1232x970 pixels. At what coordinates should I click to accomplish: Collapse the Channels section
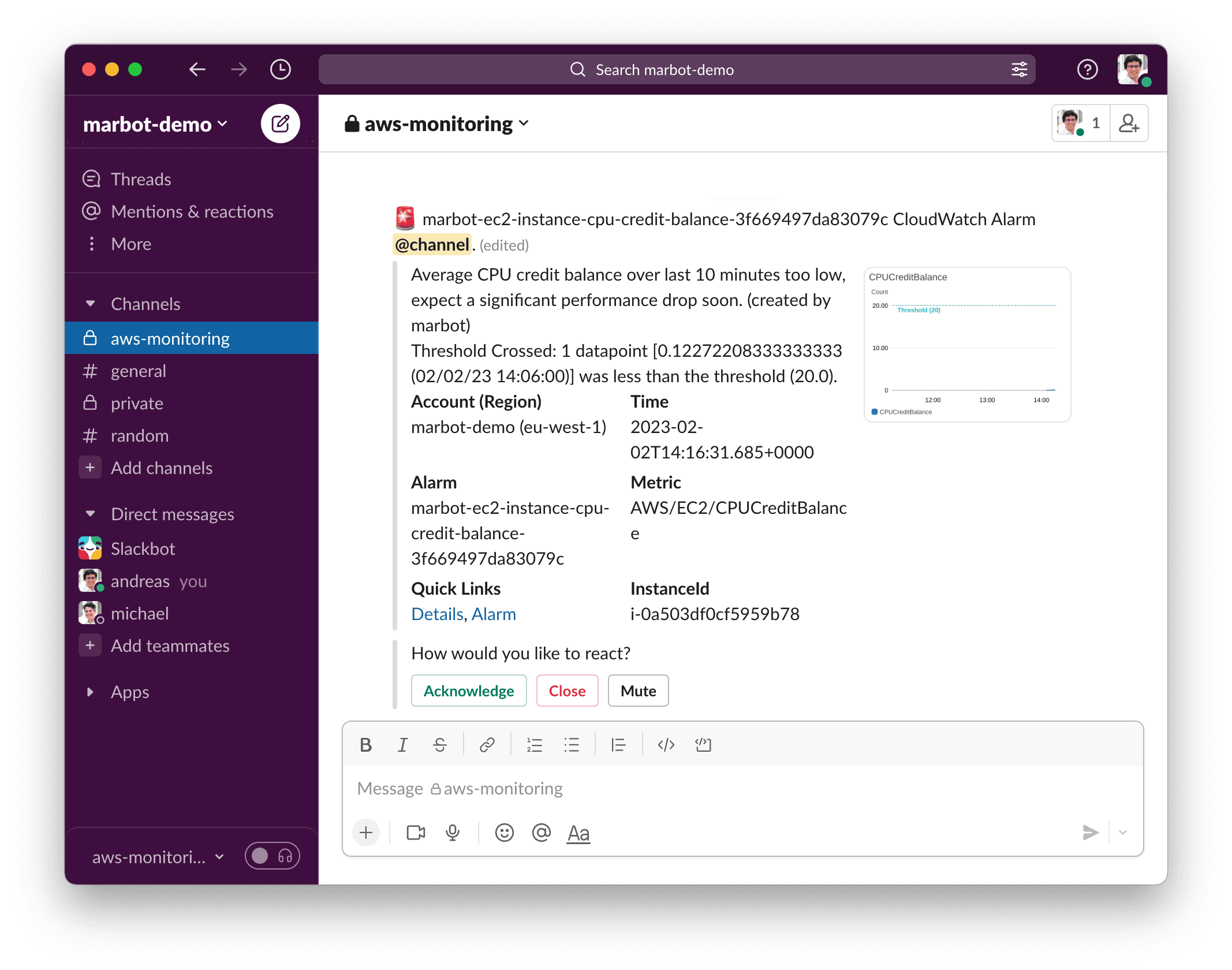point(90,304)
